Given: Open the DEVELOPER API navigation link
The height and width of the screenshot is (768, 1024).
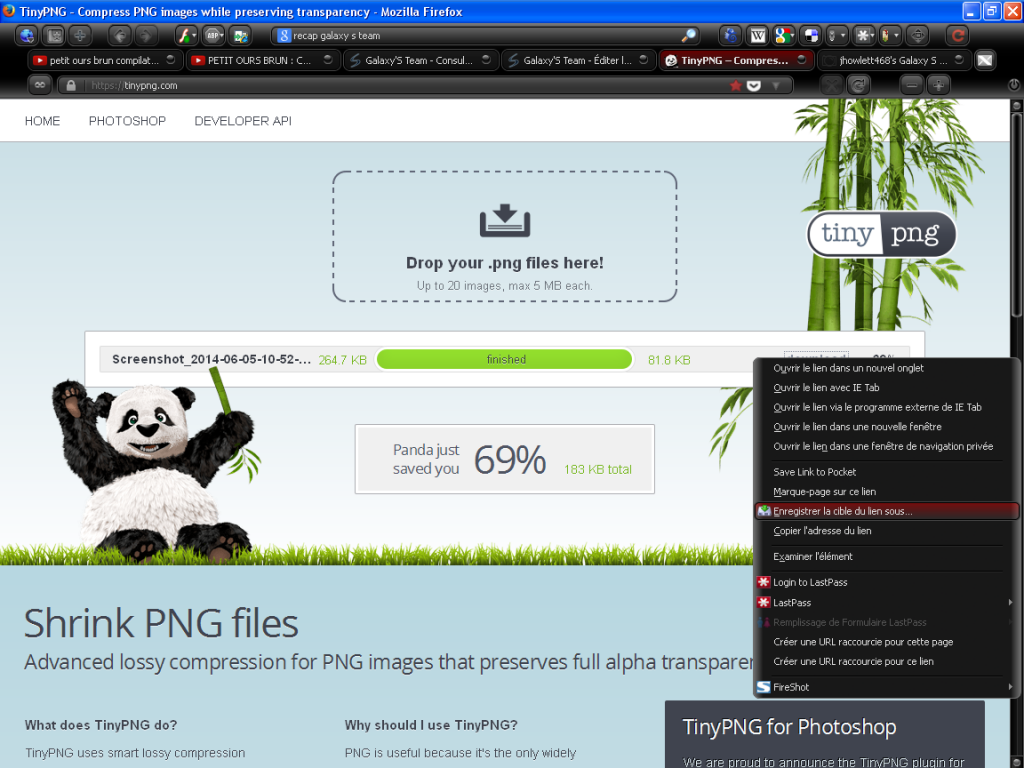Looking at the screenshot, I should 243,121.
